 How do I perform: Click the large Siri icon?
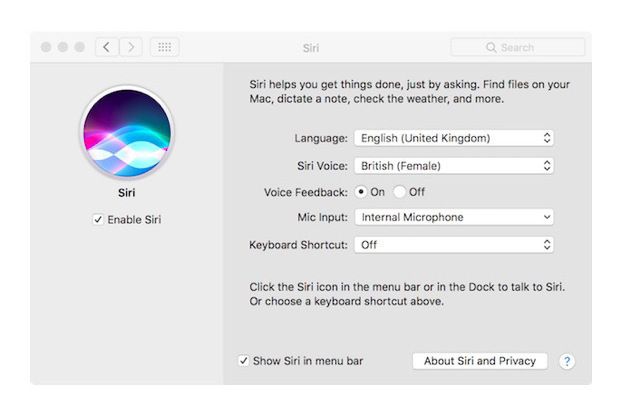point(126,130)
